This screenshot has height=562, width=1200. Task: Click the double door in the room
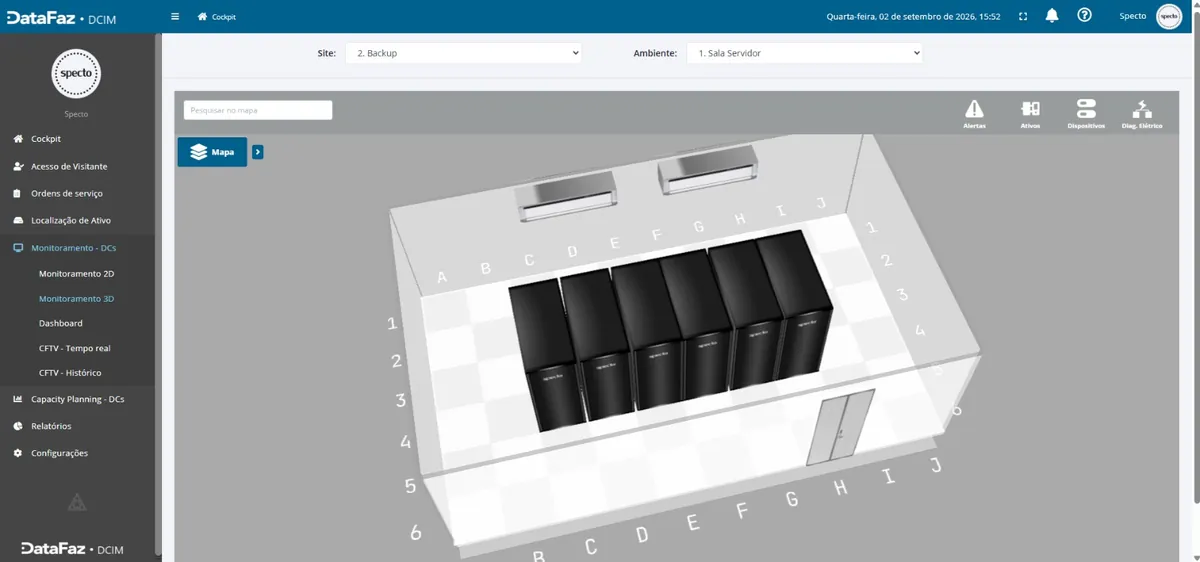click(x=840, y=427)
